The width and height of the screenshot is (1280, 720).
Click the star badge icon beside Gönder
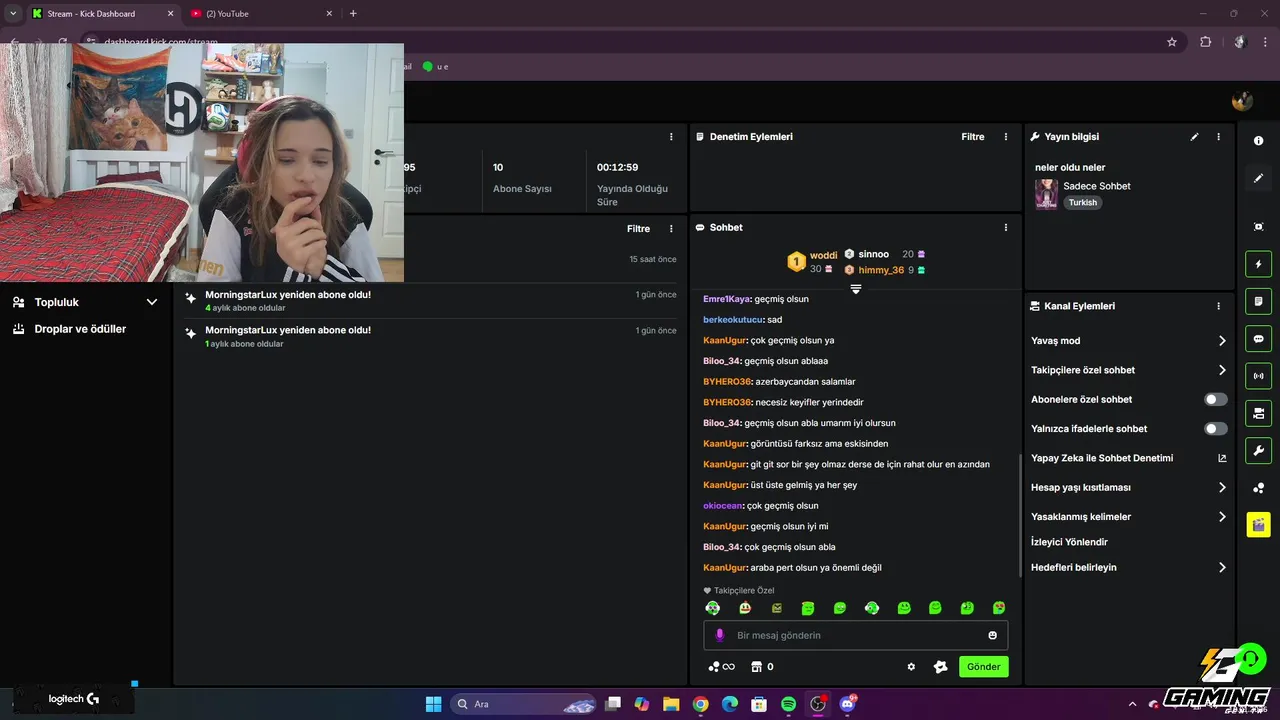940,667
